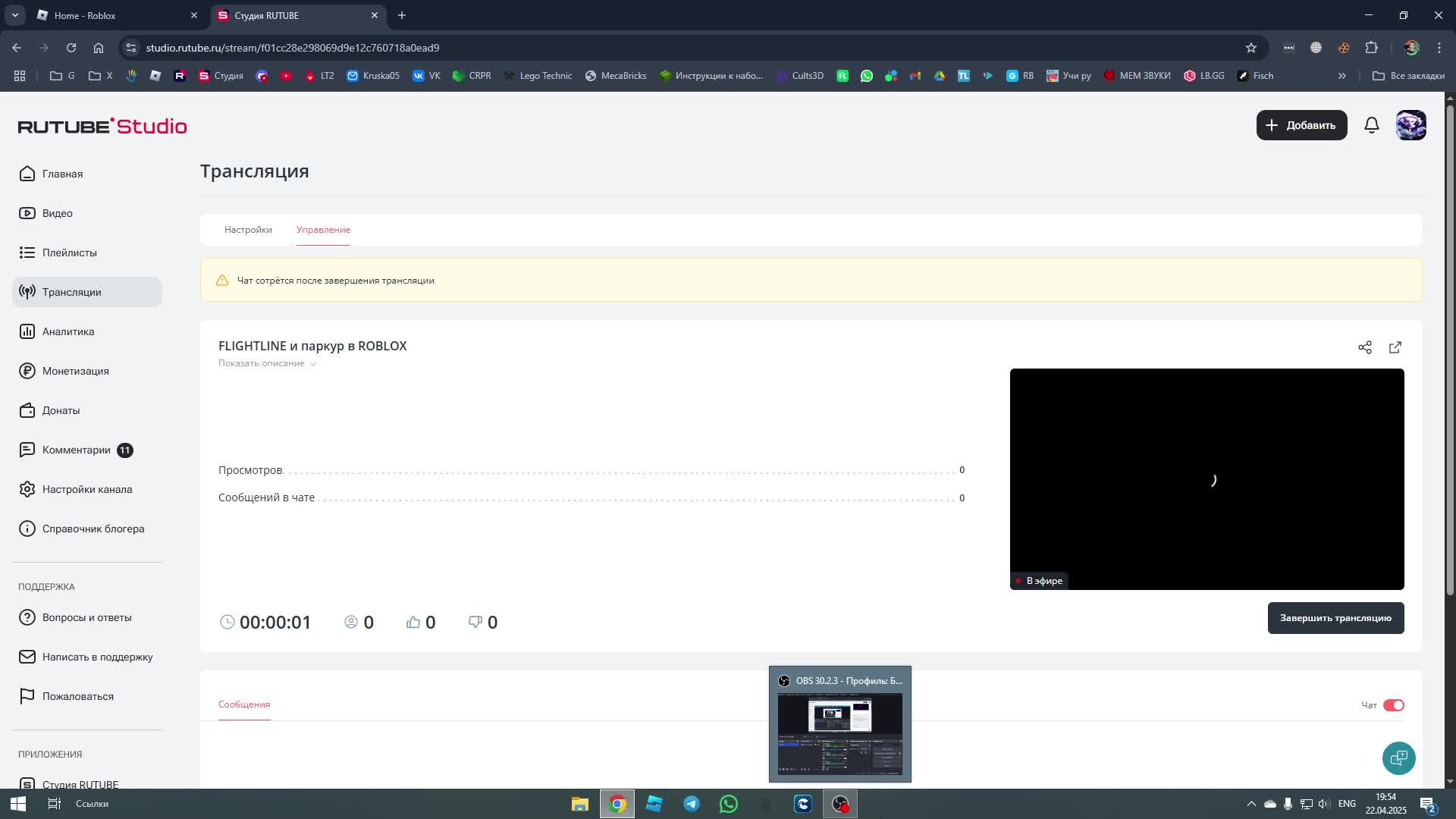1456x819 pixels.
Task: Open the tab search dropdown
Action: pyautogui.click(x=14, y=15)
